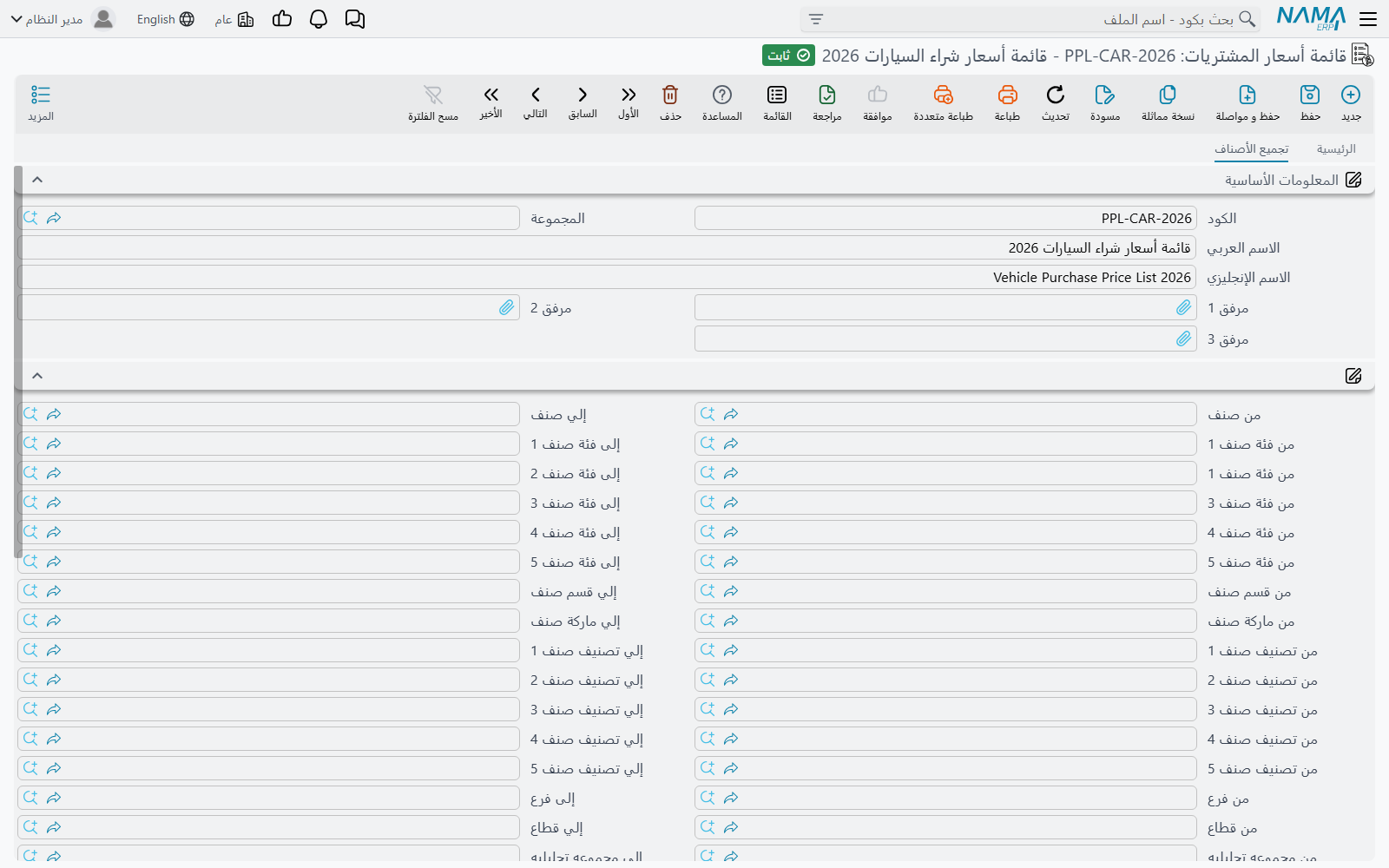
Task: Click edit icon beside Basic Information heading
Action: point(1353,180)
